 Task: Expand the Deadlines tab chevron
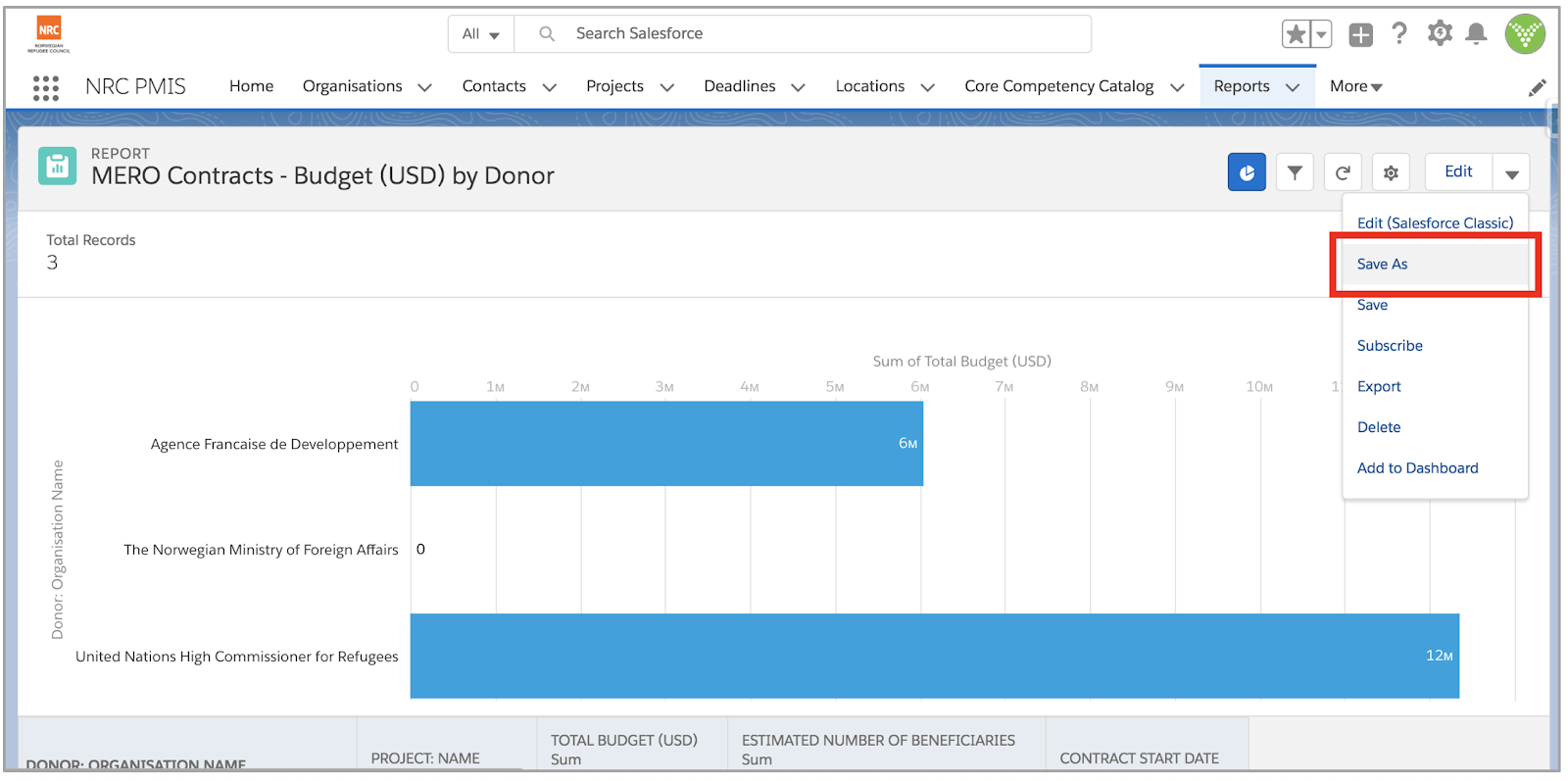[798, 87]
